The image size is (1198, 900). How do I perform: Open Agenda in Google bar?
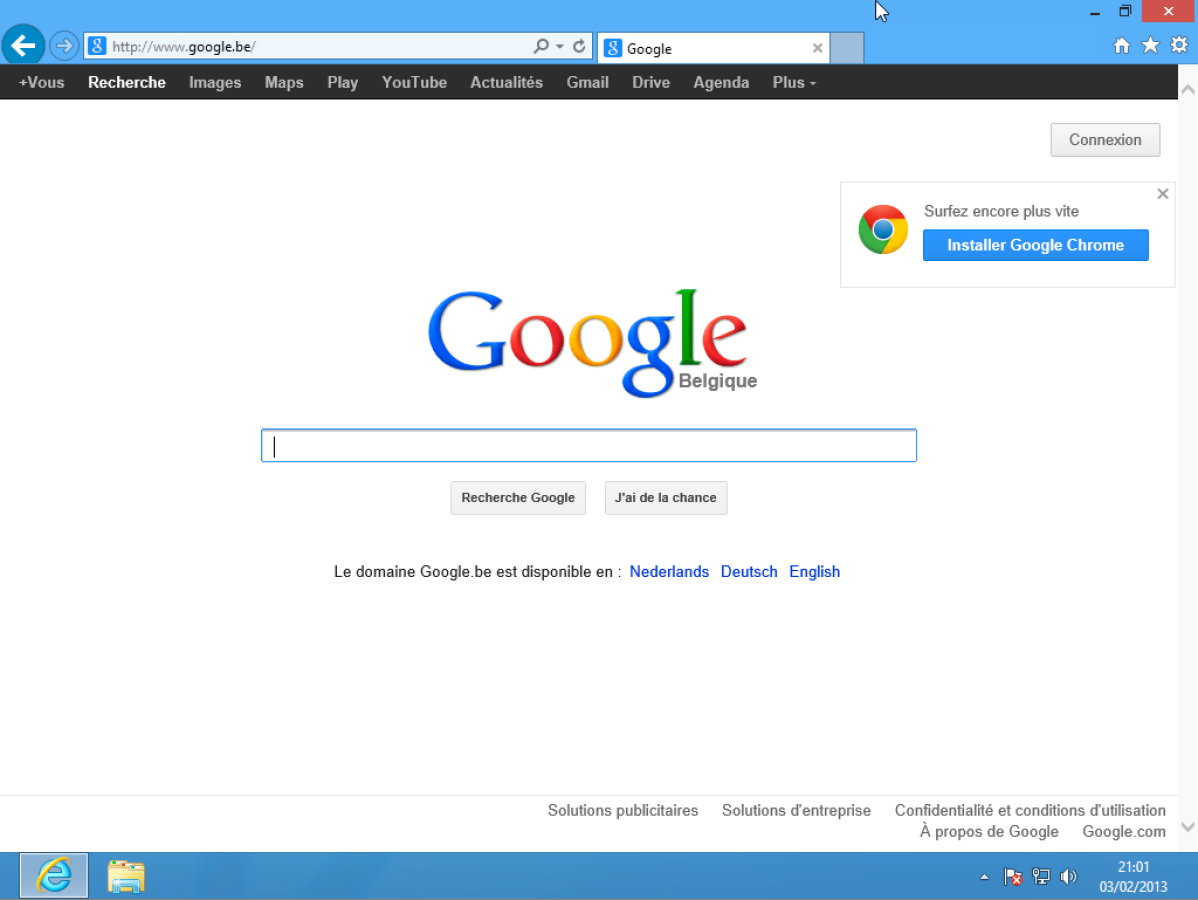[721, 83]
